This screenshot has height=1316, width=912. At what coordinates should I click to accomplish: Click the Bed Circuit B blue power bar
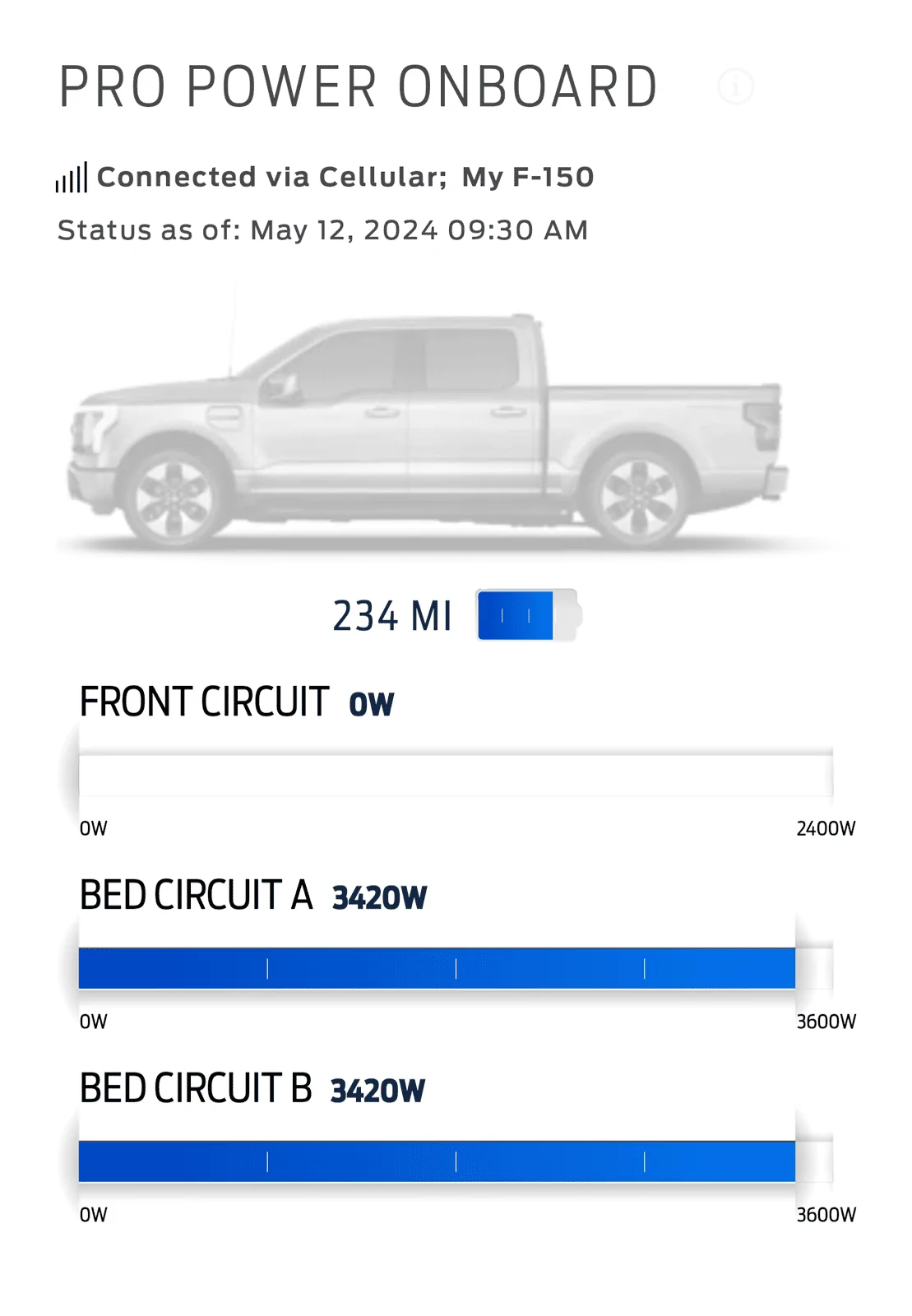click(437, 1161)
